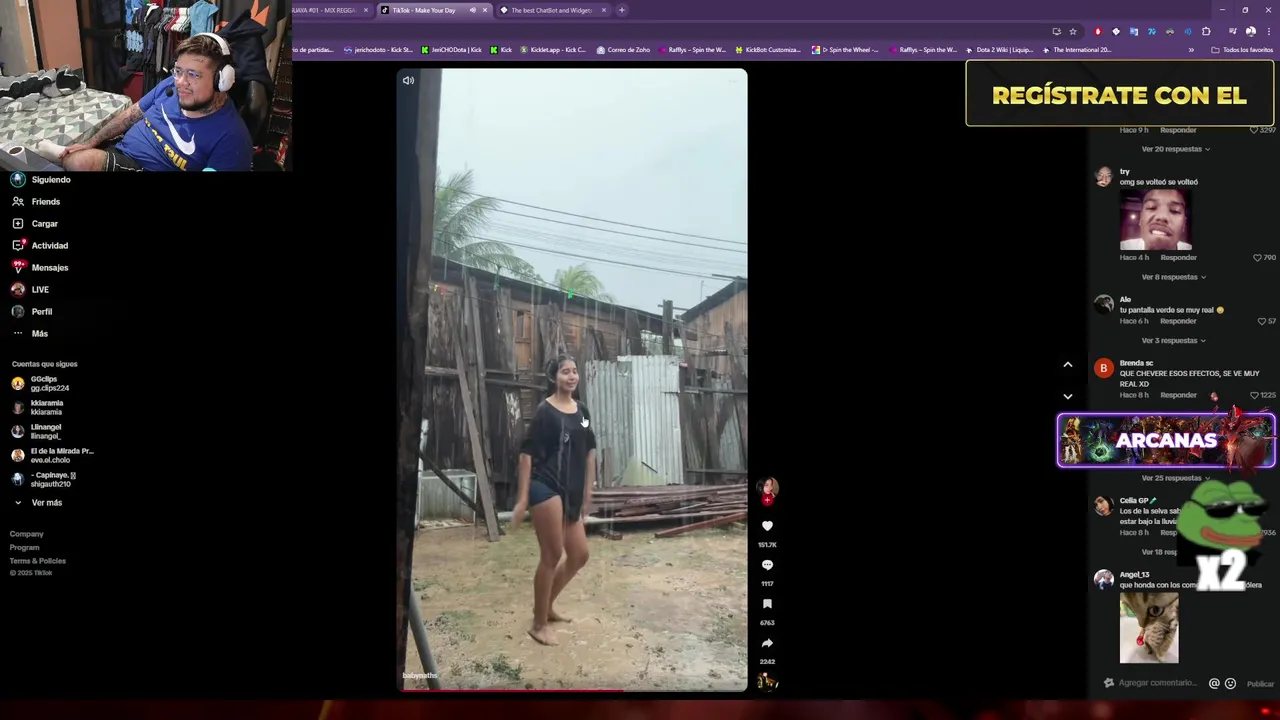Share video using the arrow icon
The width and height of the screenshot is (1280, 720).
[767, 643]
